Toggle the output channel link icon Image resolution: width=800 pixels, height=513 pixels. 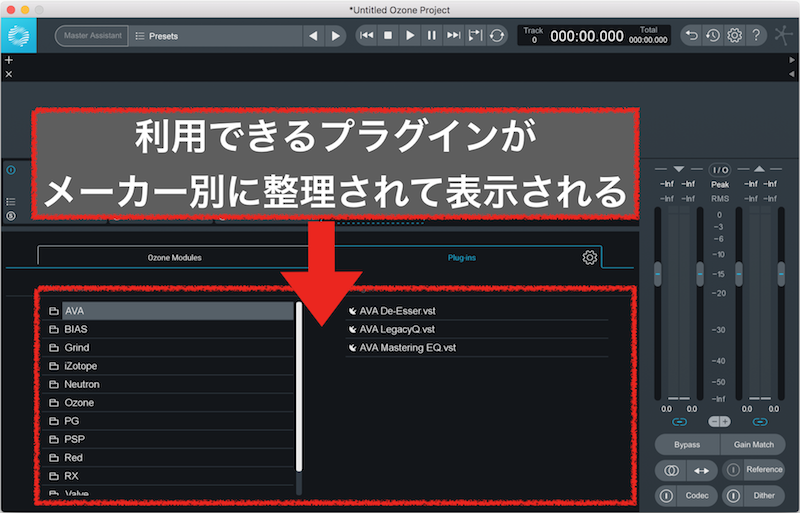tap(760, 422)
